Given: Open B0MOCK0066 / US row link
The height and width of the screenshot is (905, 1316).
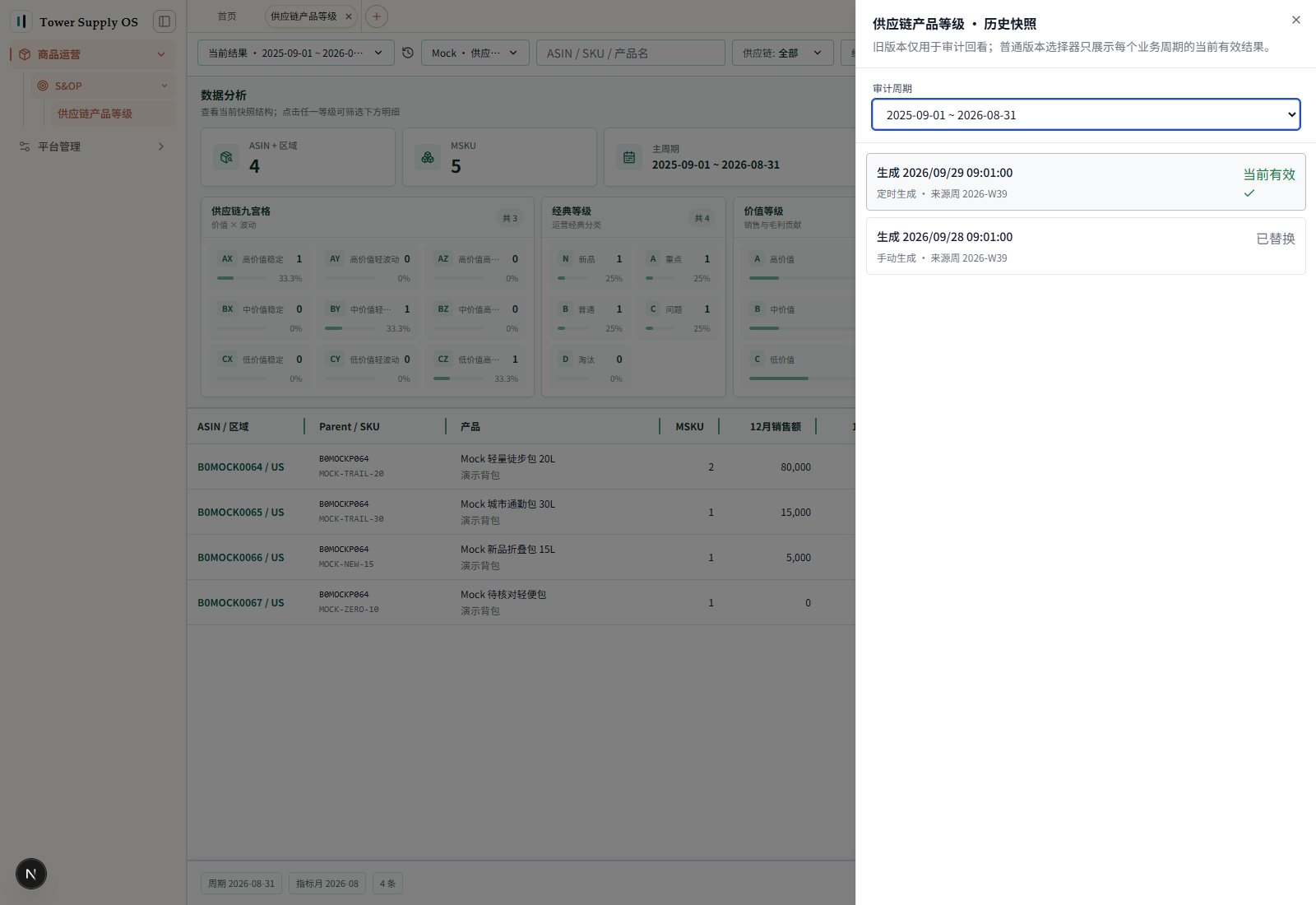Looking at the screenshot, I should tap(240, 557).
